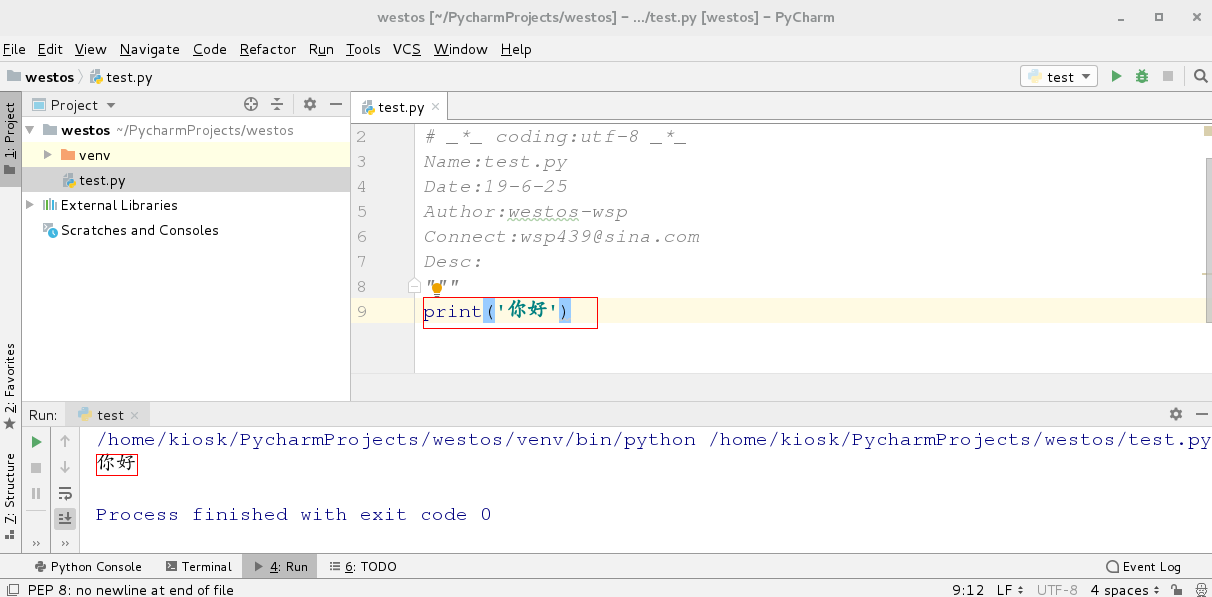Viewport: 1212px width, 597px height.
Task: Collapse the docstring fold marker at line 8
Action: tap(414, 286)
